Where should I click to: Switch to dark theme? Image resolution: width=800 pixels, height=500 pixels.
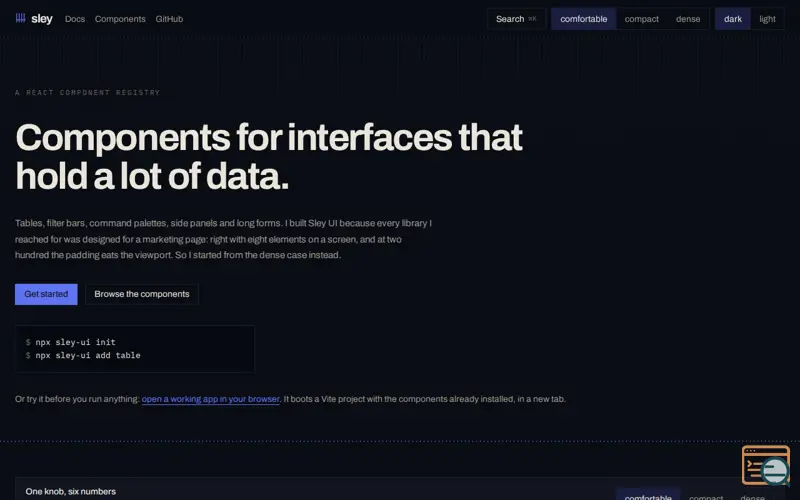point(733,19)
